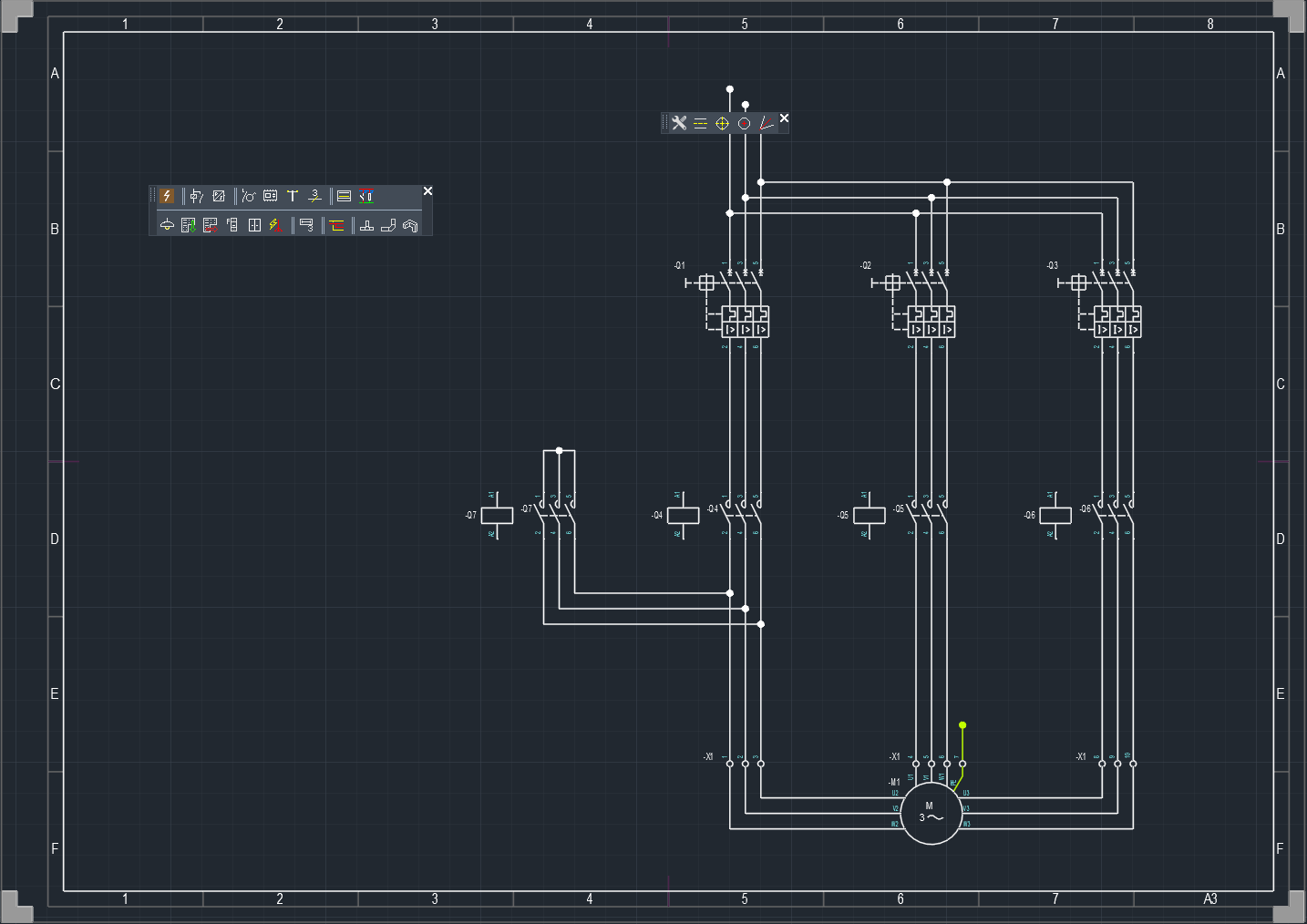Click the yellow dashed line type icon
The image size is (1307, 924).
coord(701,123)
